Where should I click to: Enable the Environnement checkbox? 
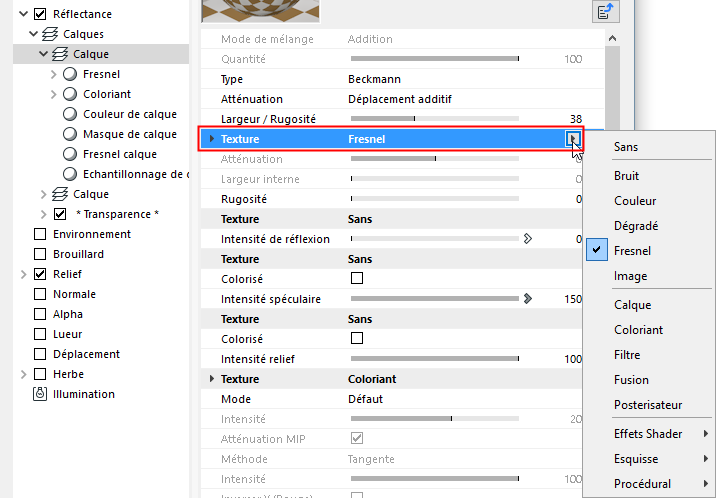tap(40, 234)
